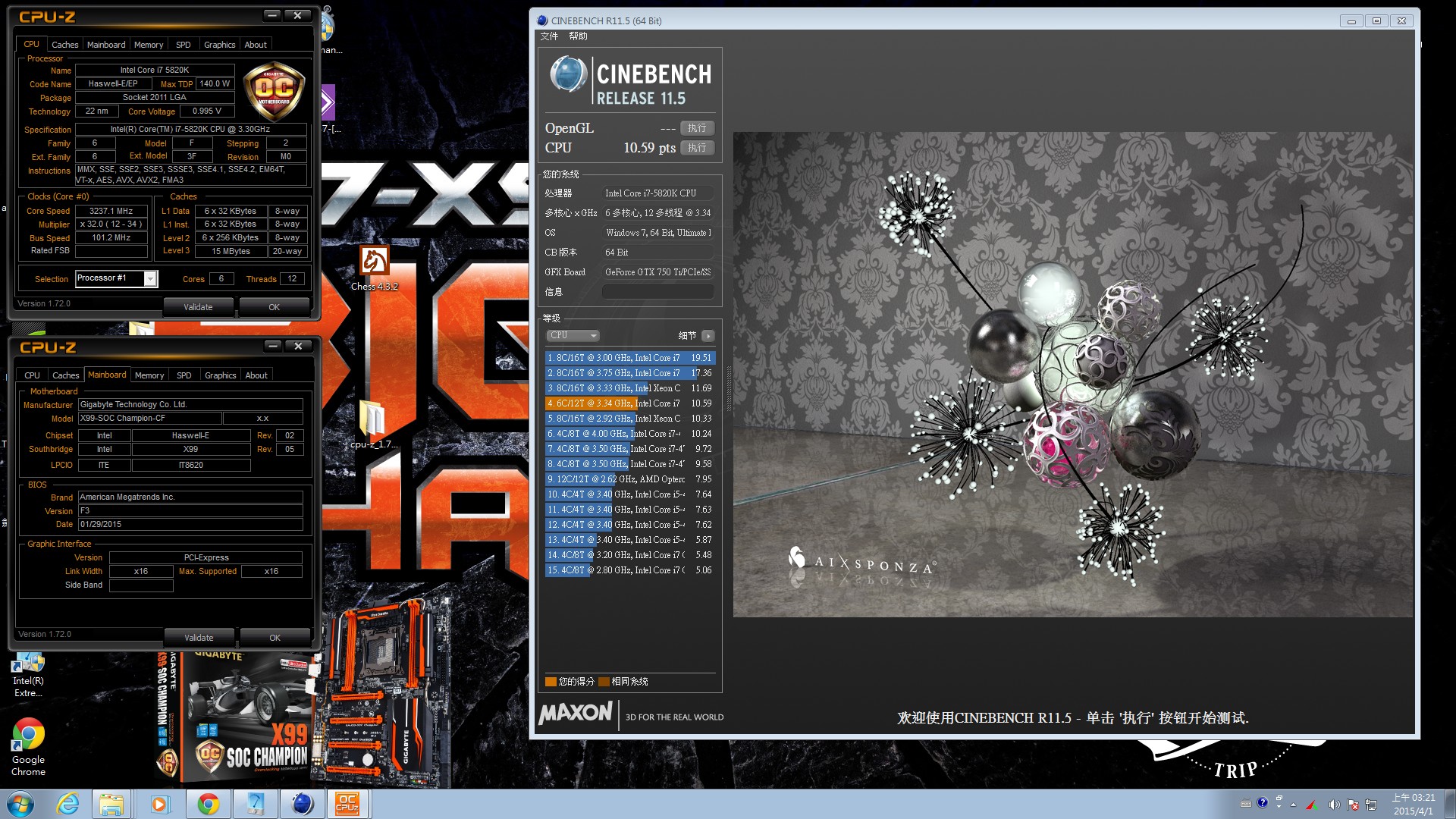1456x819 pixels.
Task: Click the orange 您的得分 legend swatch
Action: (x=551, y=682)
